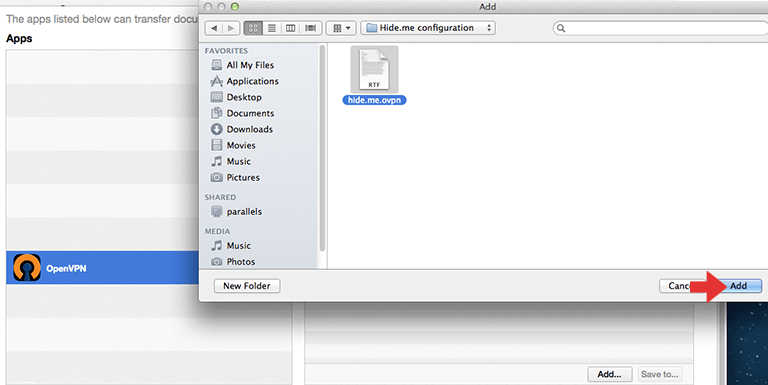The height and width of the screenshot is (385, 768).
Task: Go back with the left arrow
Action: tap(214, 28)
